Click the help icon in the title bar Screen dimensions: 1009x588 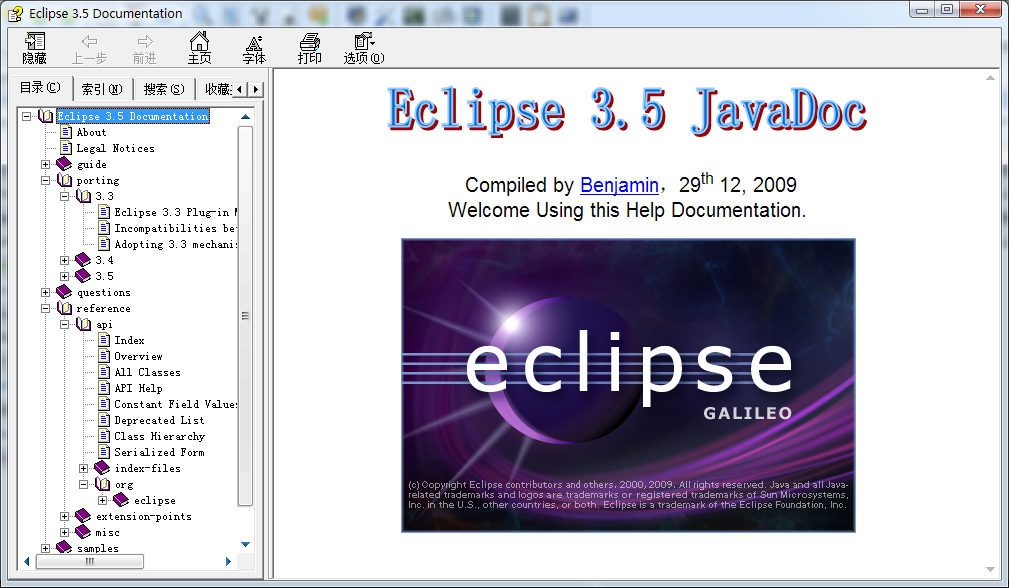[15, 14]
